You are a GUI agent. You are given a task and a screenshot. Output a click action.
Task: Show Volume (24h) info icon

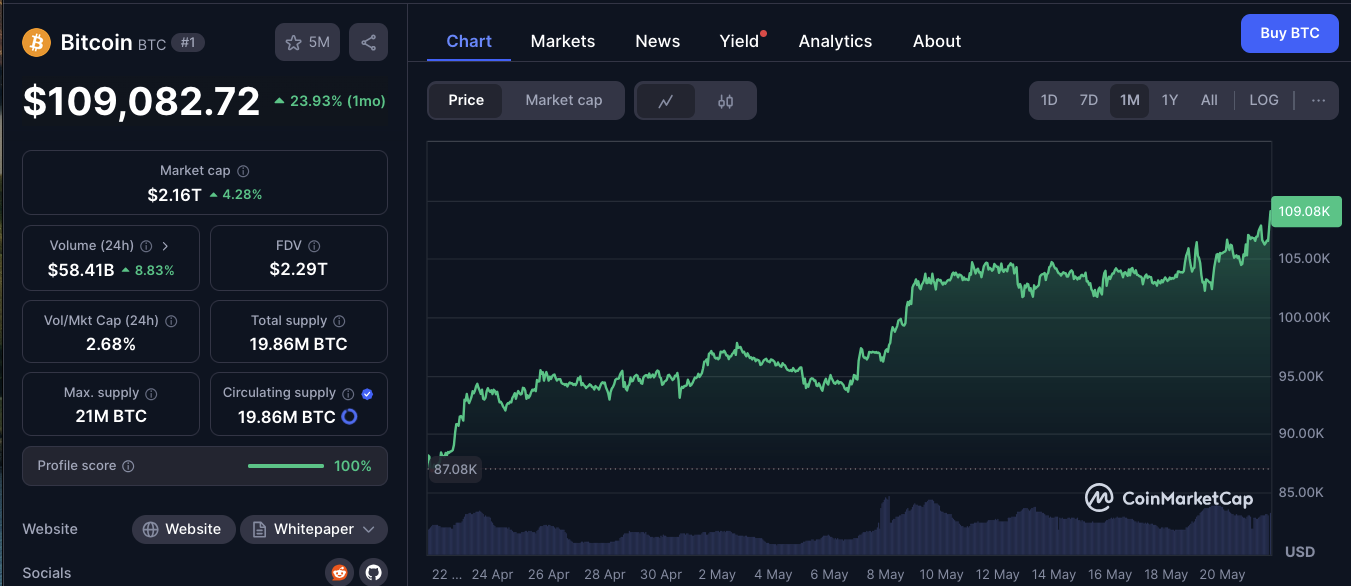[146, 246]
